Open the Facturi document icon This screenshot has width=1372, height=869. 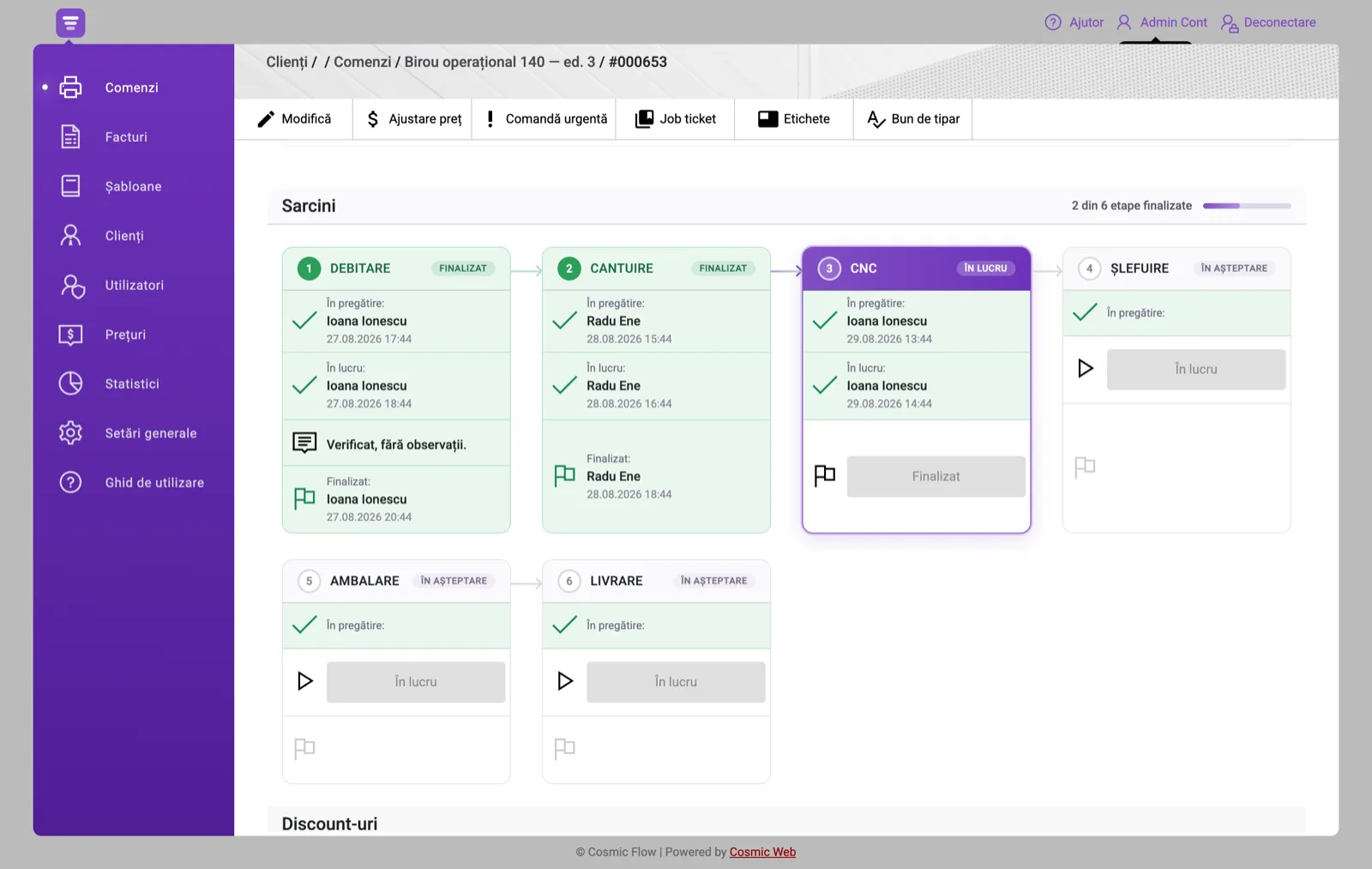click(70, 136)
